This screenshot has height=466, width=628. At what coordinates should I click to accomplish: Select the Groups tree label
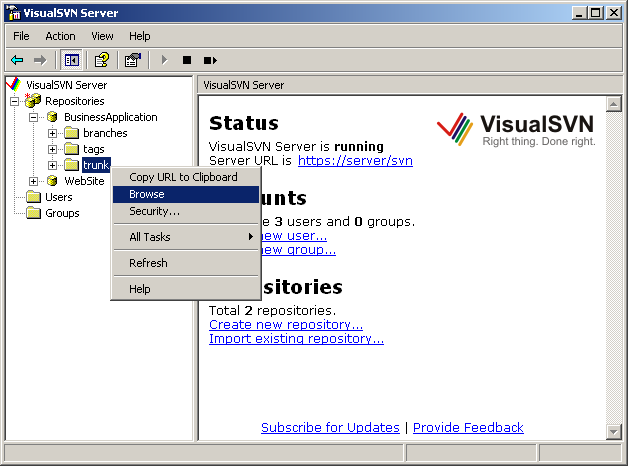(62, 213)
